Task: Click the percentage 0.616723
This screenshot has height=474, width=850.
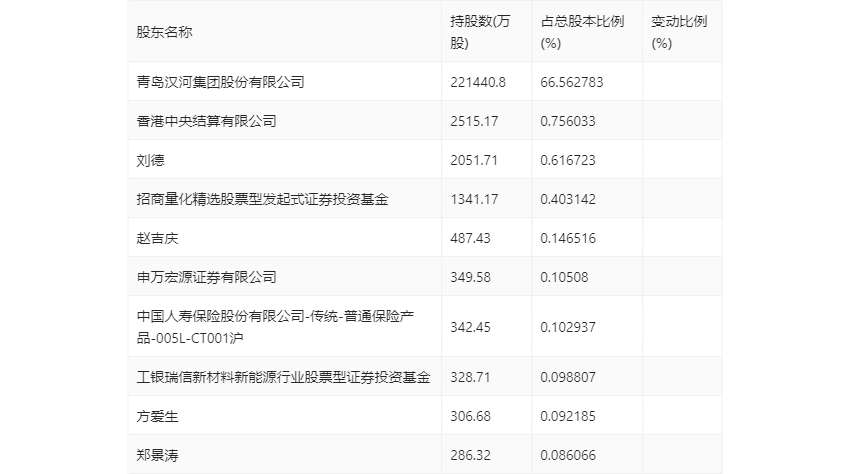Action: click(x=568, y=160)
